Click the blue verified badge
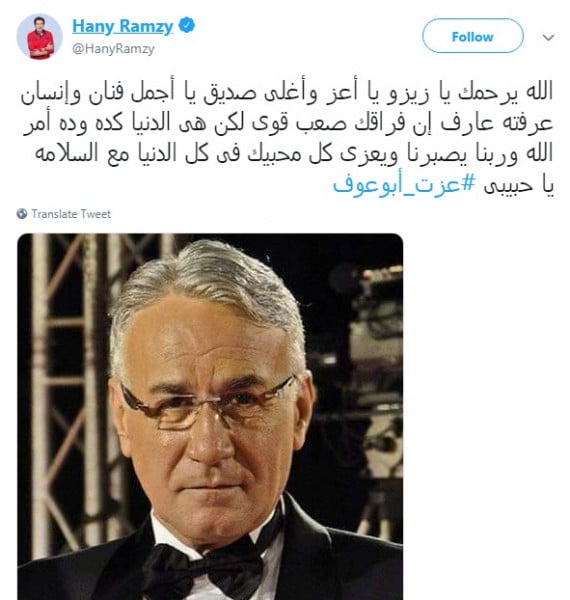The height and width of the screenshot is (600, 570). pos(187,25)
